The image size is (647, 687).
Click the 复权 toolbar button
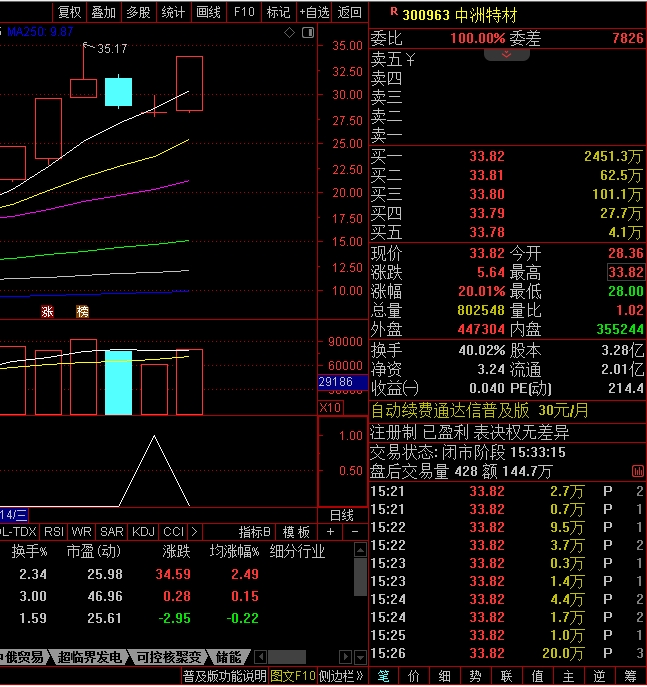pos(69,12)
